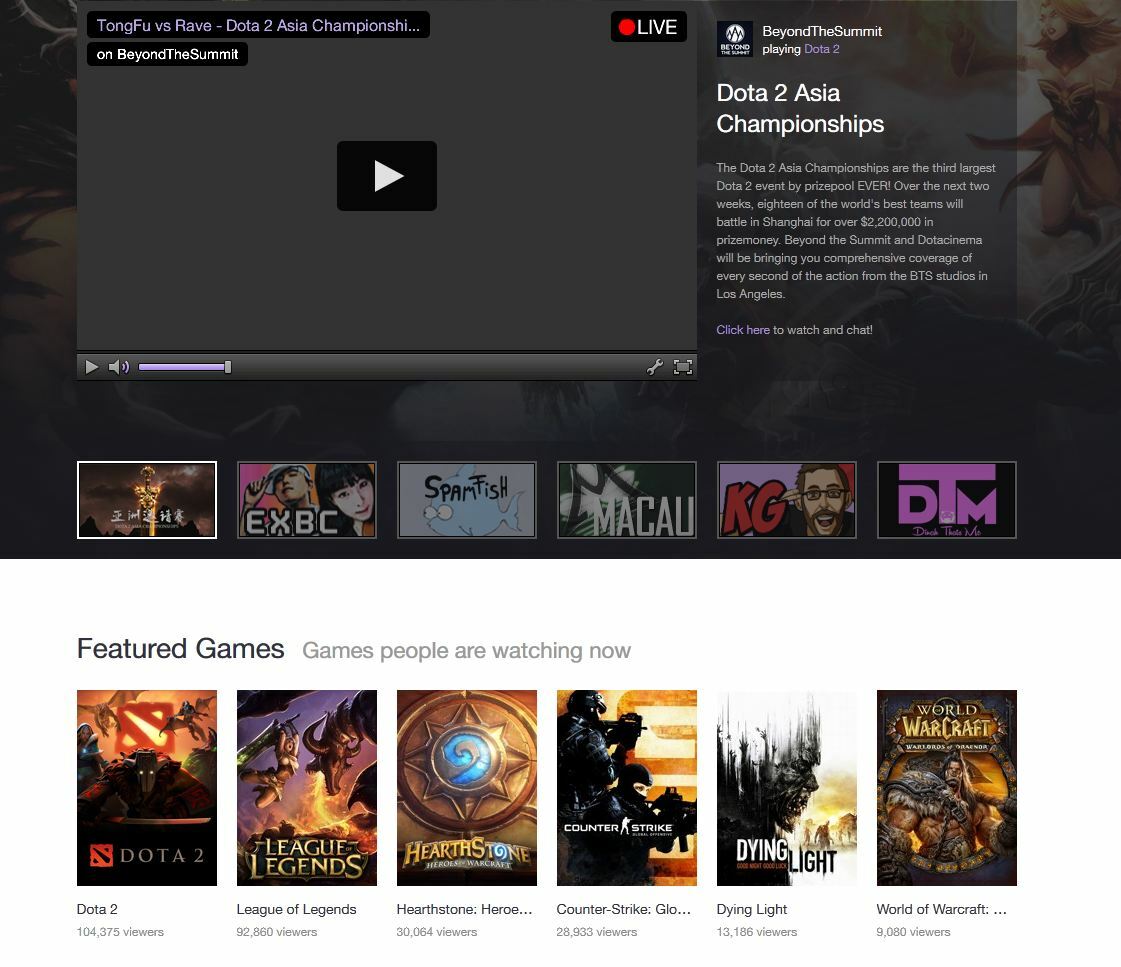Screen dimensions: 1121x967
Task: Select the DTM featured stream thumbnail
Action: (947, 500)
